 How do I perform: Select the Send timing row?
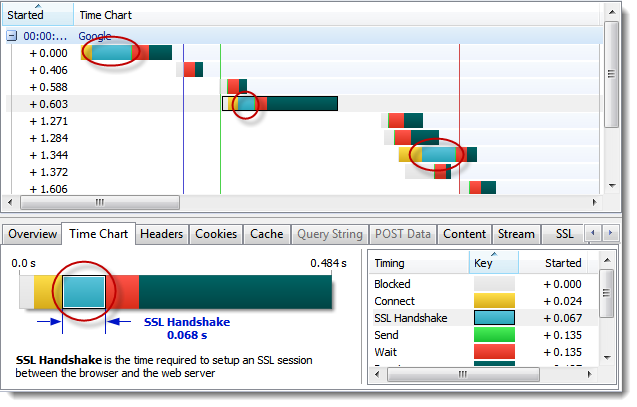(x=483, y=335)
